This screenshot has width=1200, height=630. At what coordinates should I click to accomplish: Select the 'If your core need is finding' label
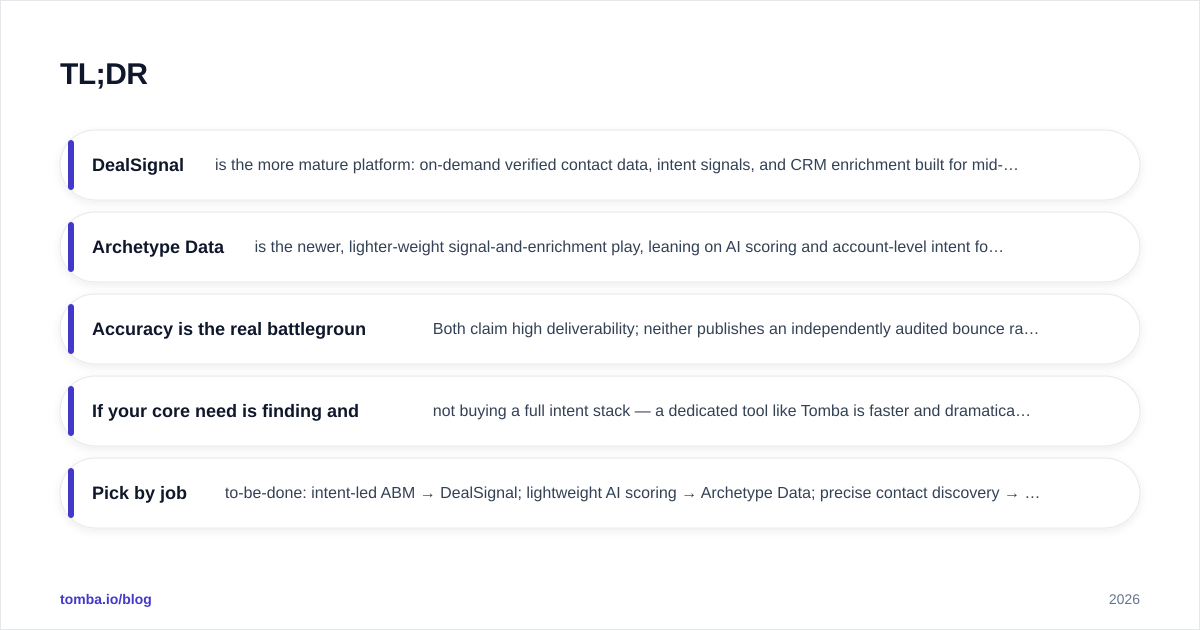coord(225,411)
